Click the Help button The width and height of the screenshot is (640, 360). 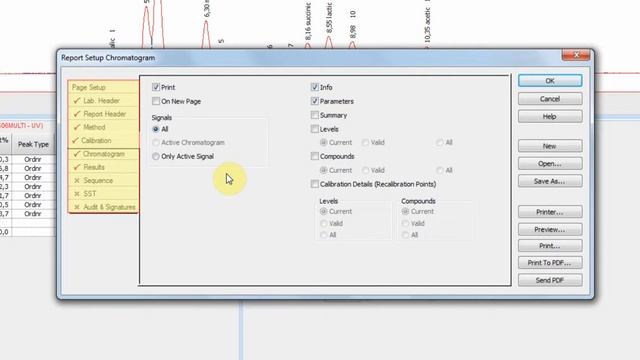tap(550, 116)
